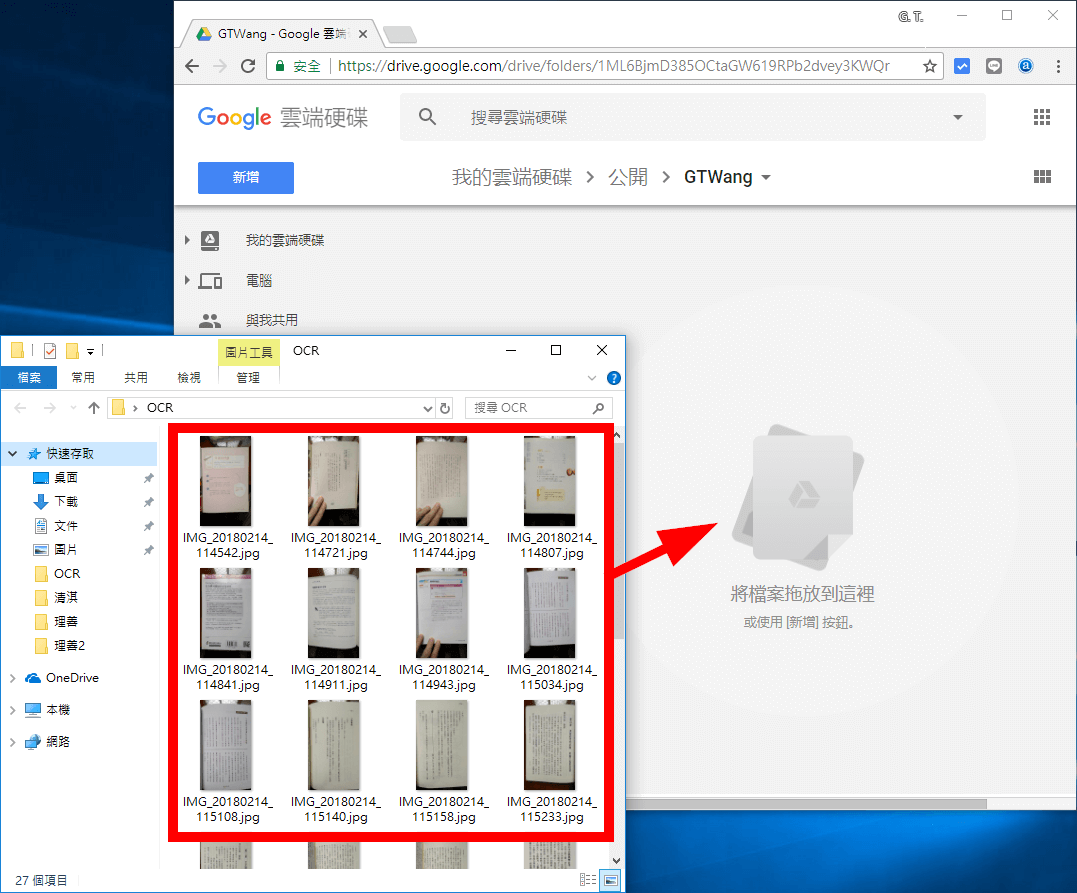Click the blue 新增 button in Google Drive
1077x893 pixels.
click(x=245, y=177)
